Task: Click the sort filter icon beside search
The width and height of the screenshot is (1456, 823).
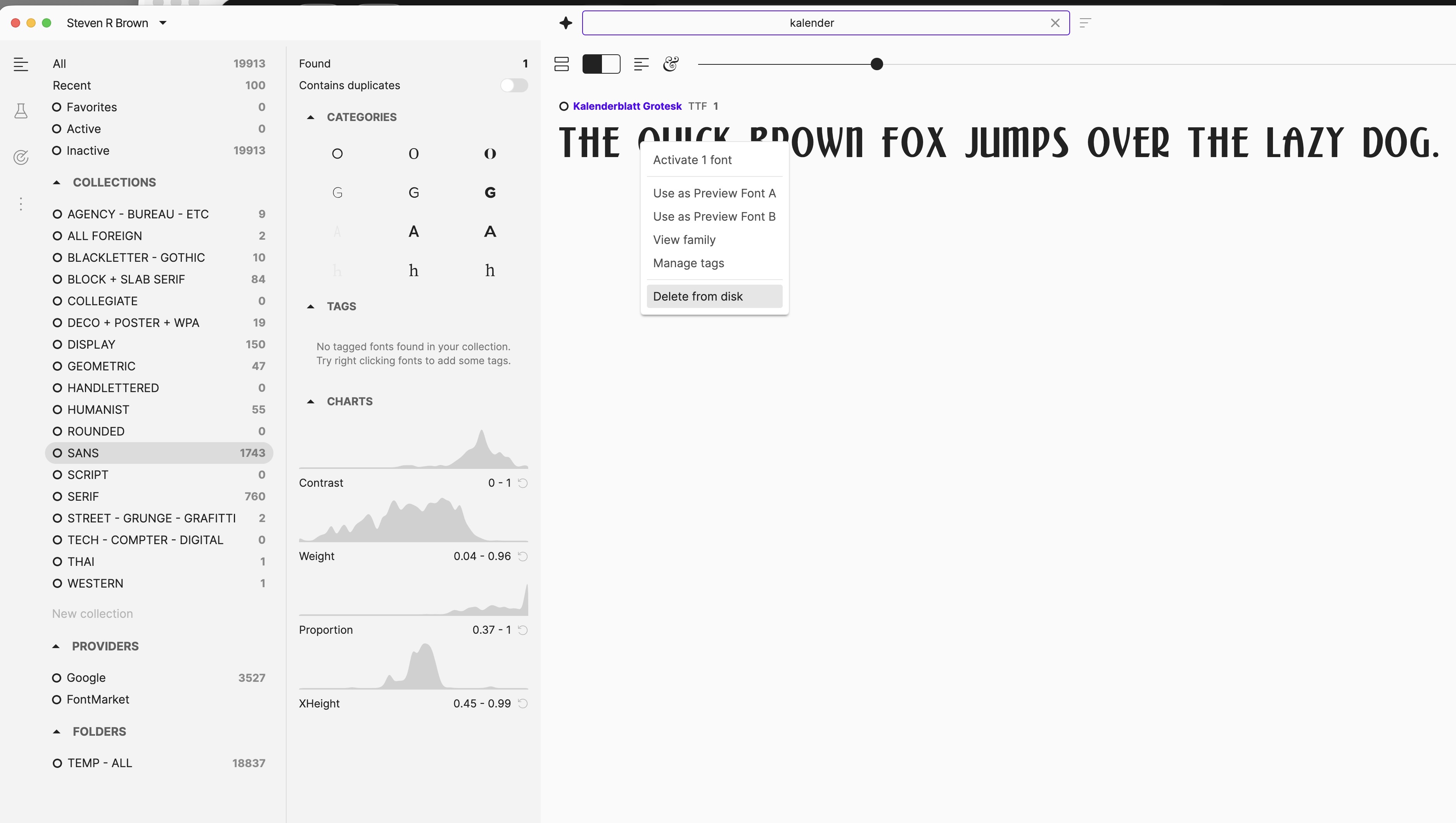Action: click(1085, 23)
